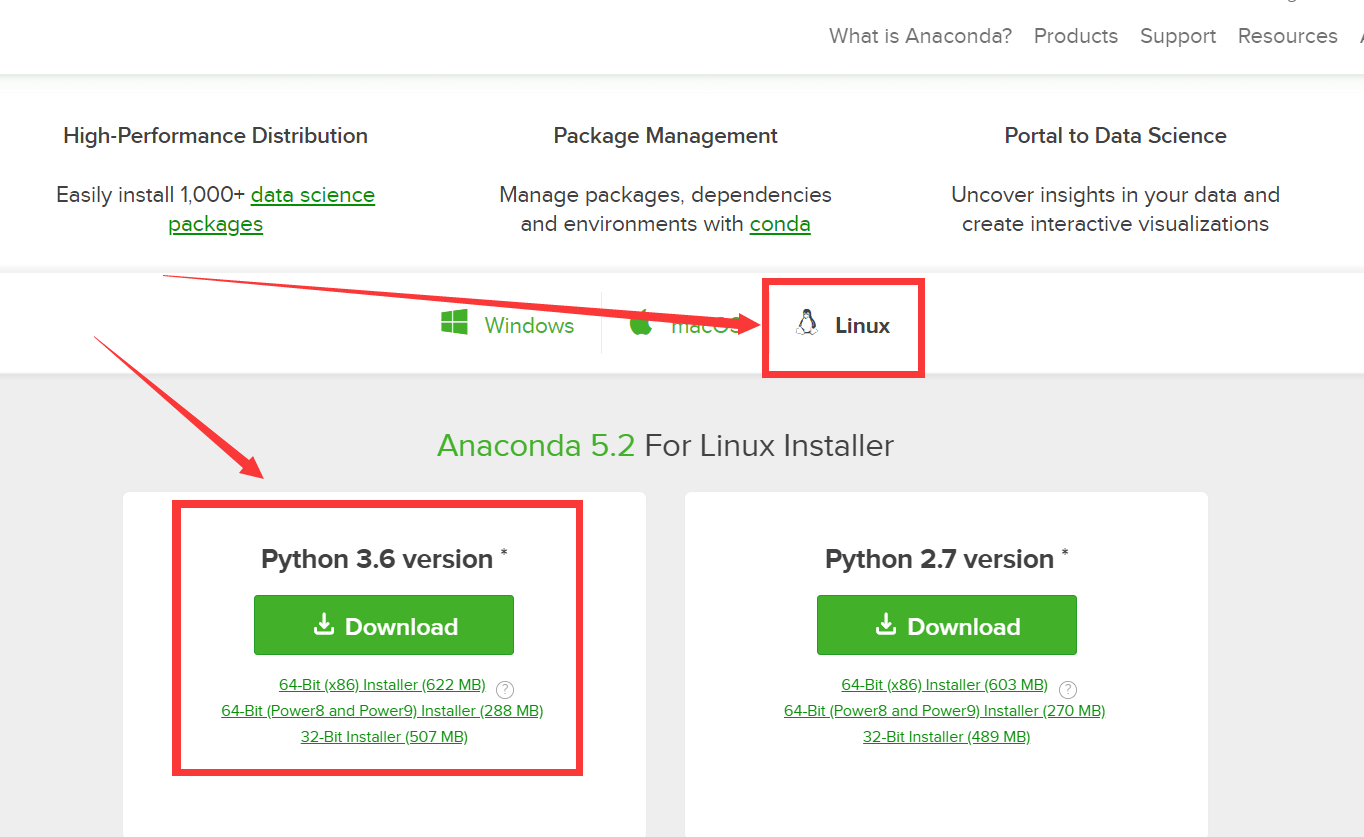This screenshot has width=1364, height=837.
Task: Open the Resources menu
Action: pos(1287,36)
